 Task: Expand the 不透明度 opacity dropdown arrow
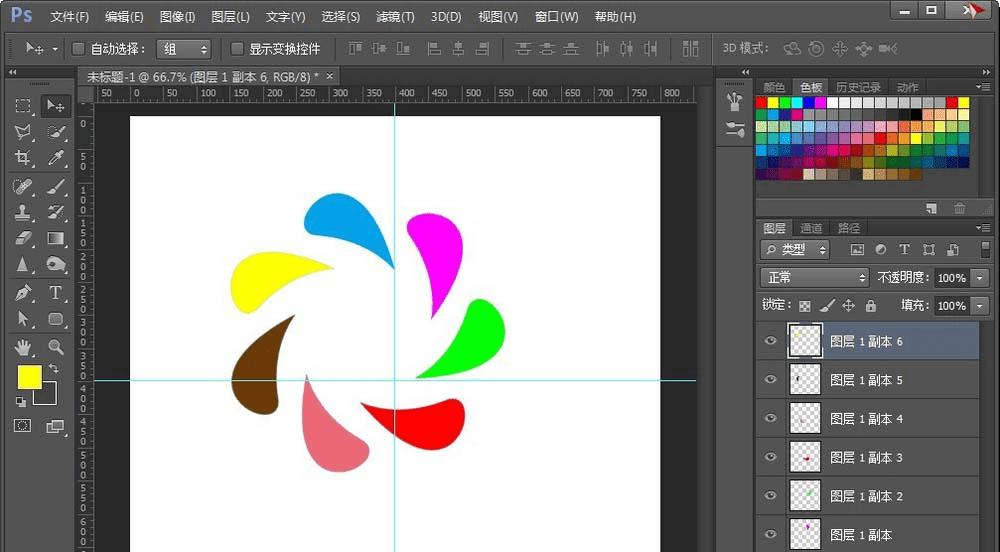click(x=980, y=278)
